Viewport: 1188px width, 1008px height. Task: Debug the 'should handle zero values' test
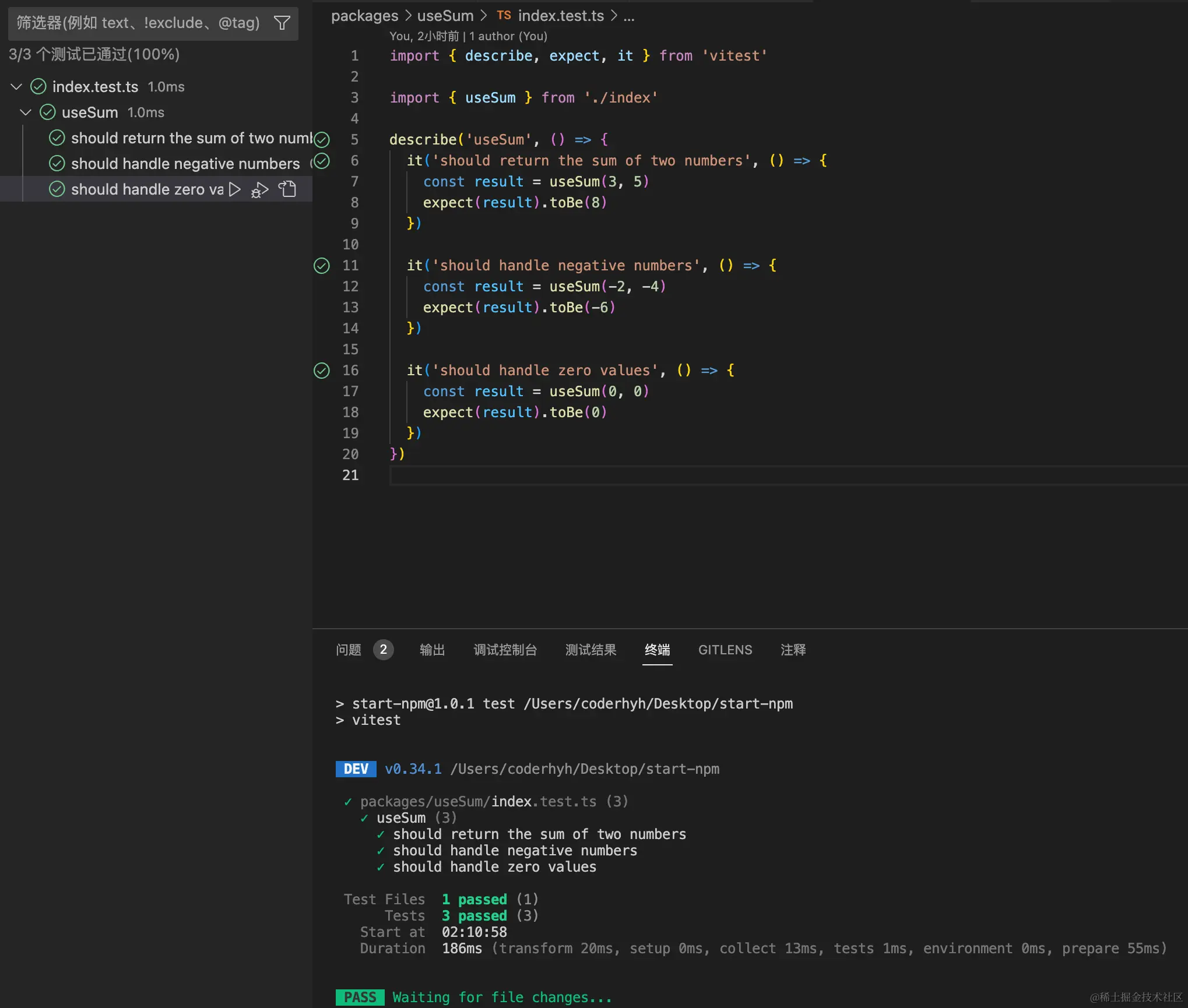(x=260, y=190)
